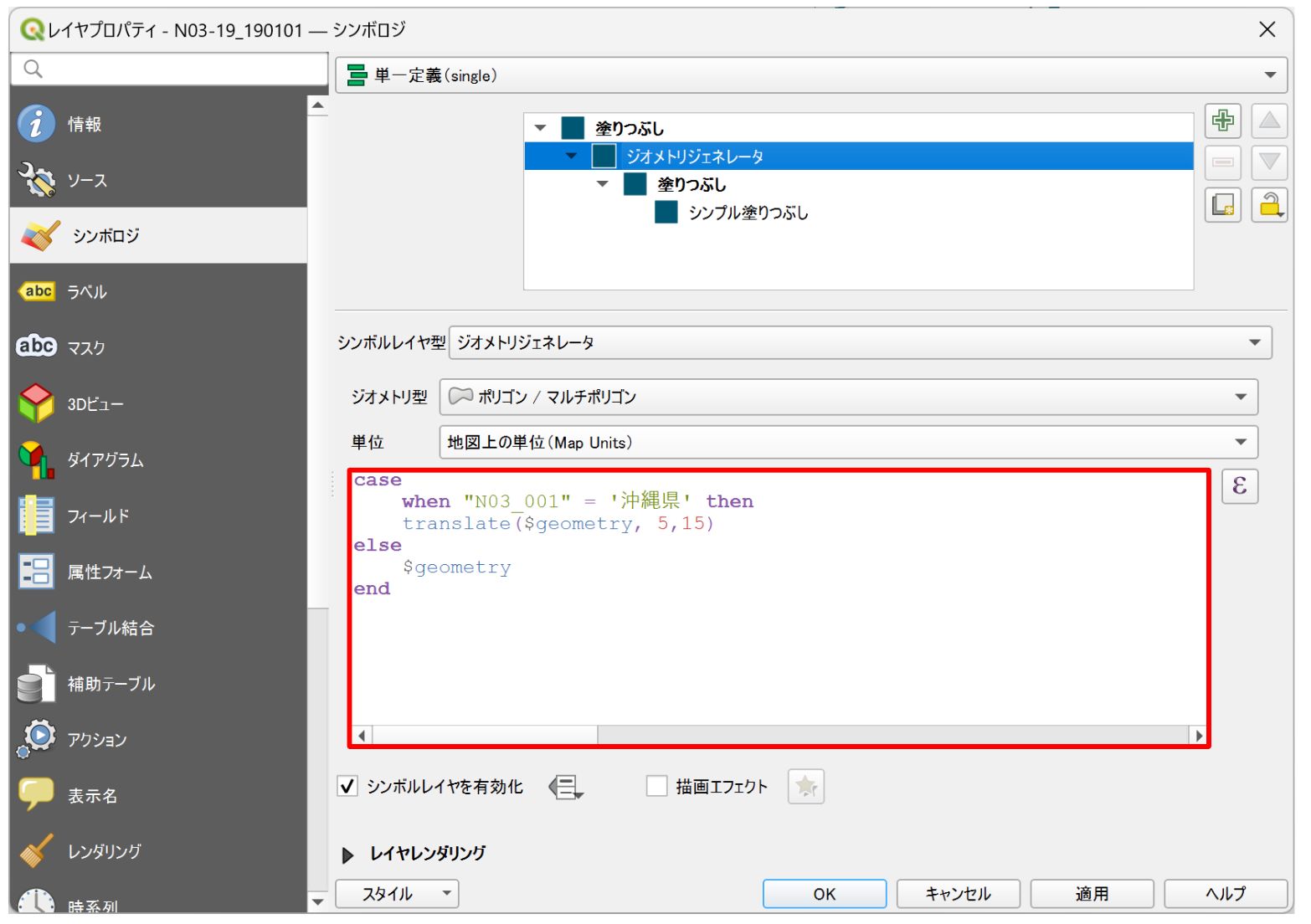Image resolution: width=1311 pixels, height=924 pixels.
Task: Open the シンボルレイヤ型 dropdown
Action: coord(861,342)
